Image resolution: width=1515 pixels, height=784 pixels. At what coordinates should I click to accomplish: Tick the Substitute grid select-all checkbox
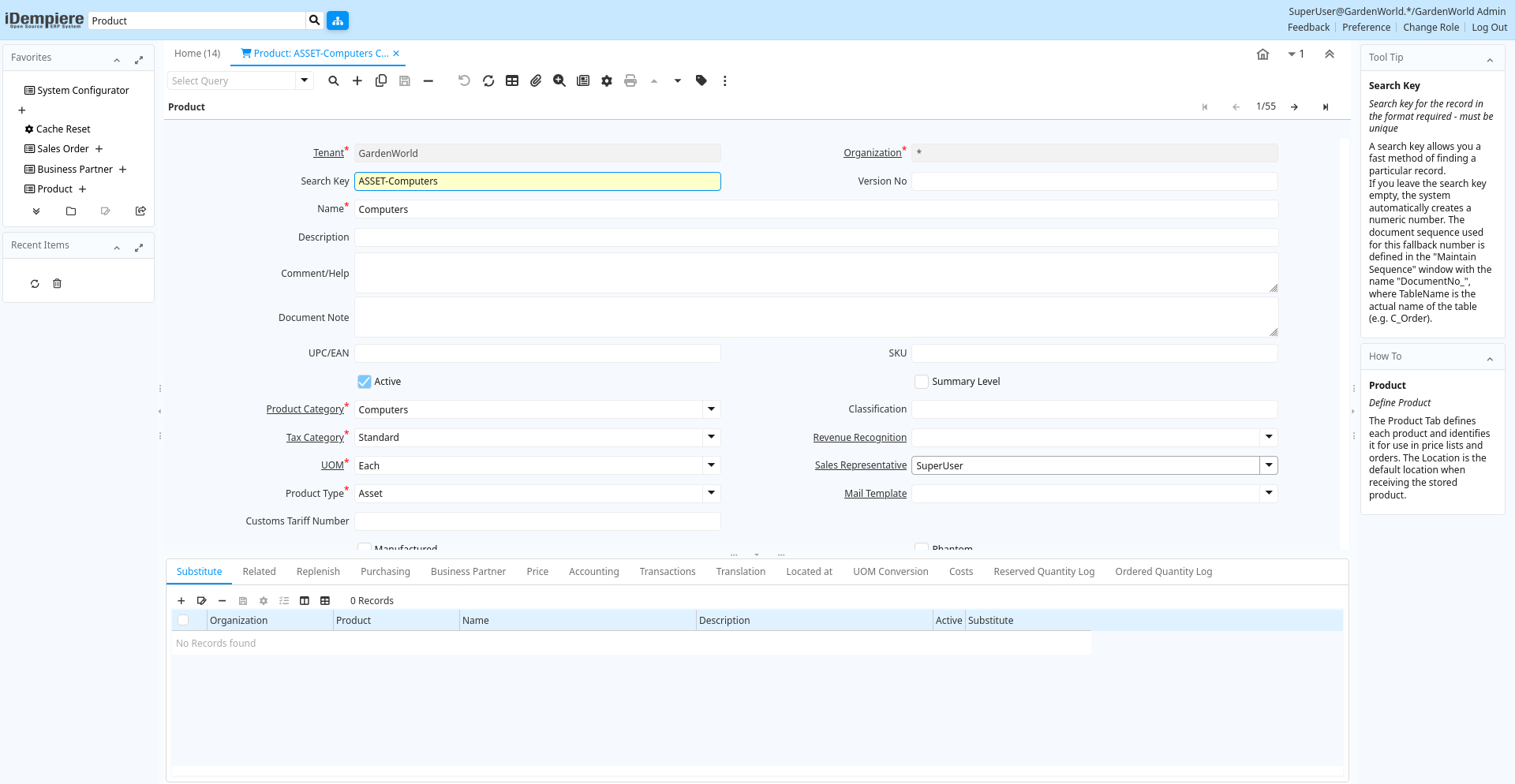point(183,621)
